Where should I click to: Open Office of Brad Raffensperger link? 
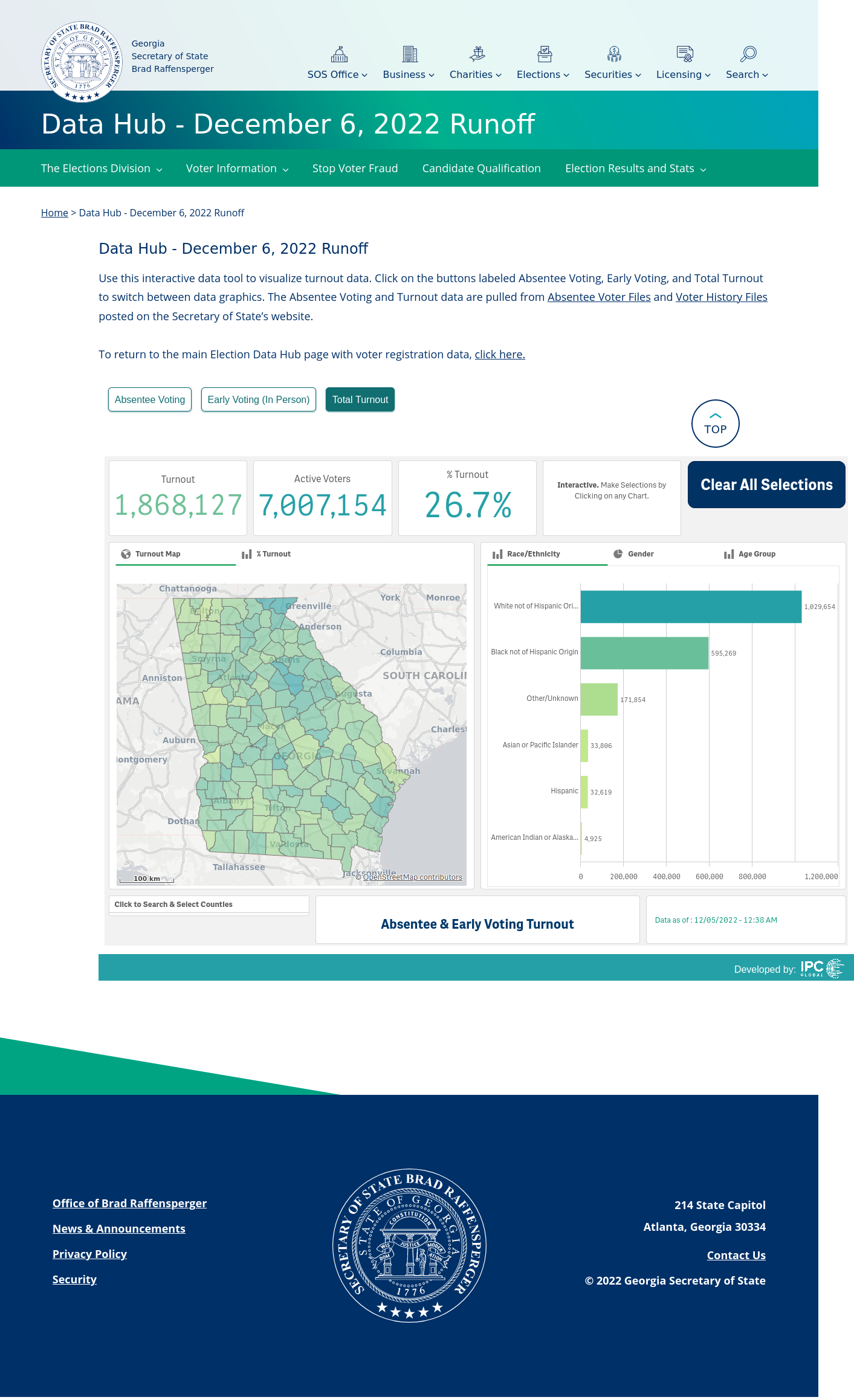point(129,1203)
